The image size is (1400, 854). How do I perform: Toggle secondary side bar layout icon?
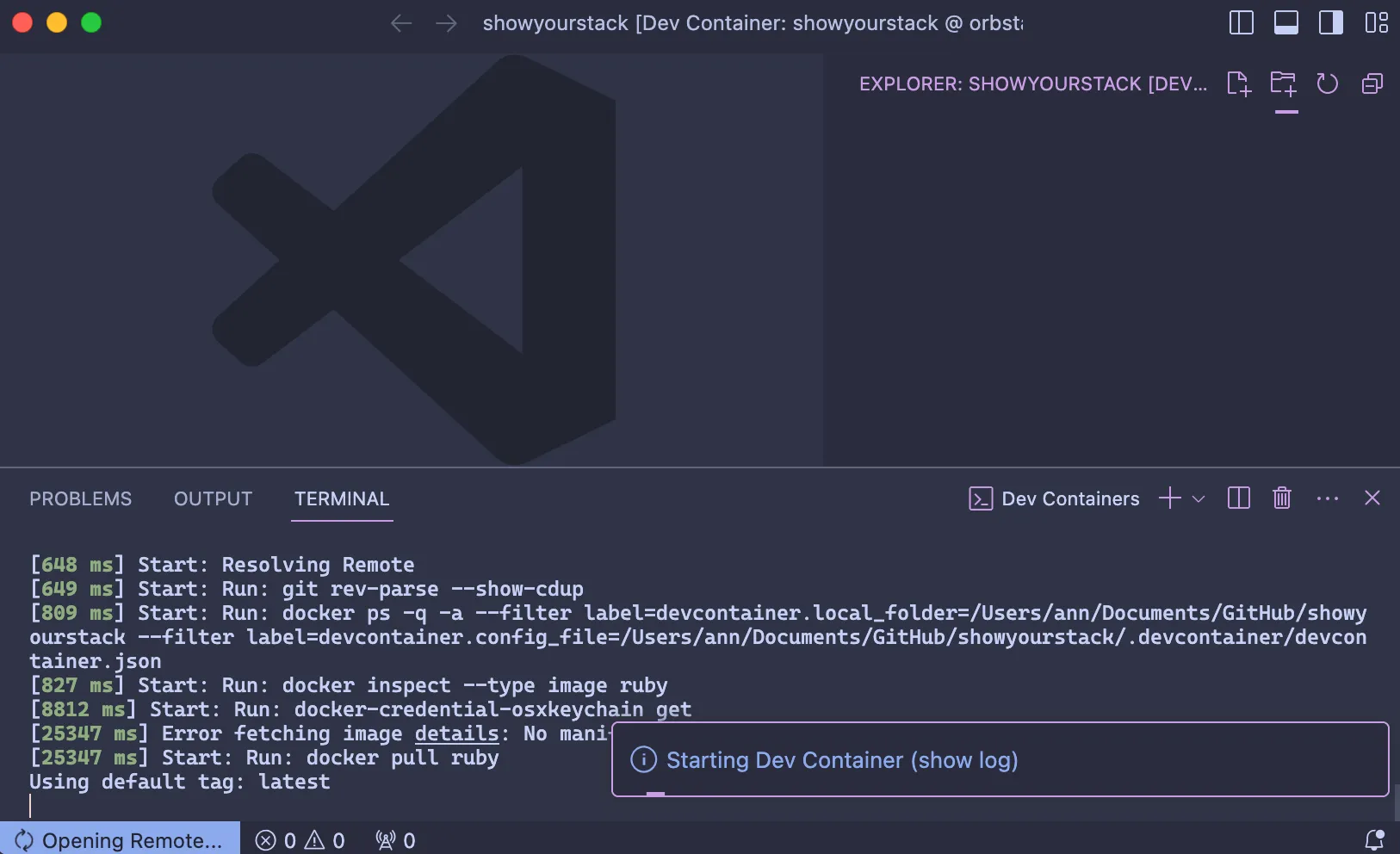(x=1331, y=22)
